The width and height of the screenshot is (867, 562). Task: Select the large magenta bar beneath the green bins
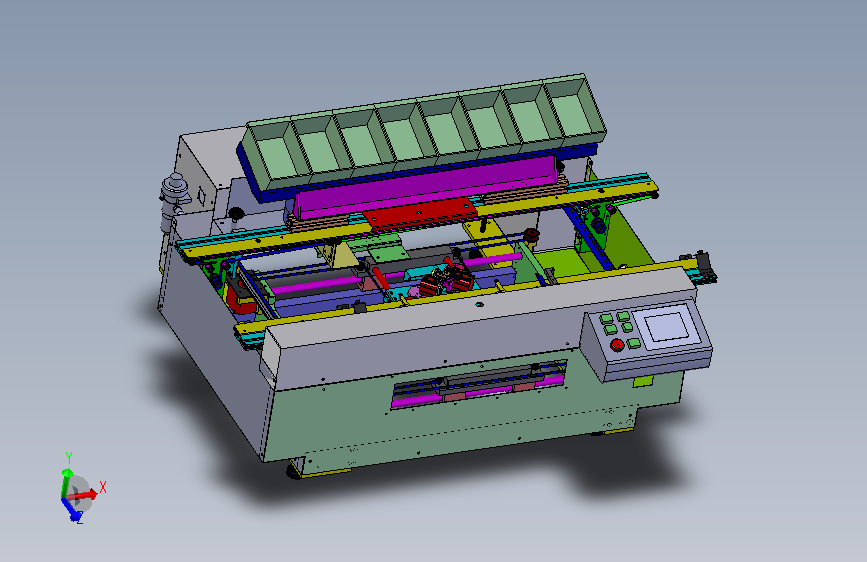tap(426, 187)
